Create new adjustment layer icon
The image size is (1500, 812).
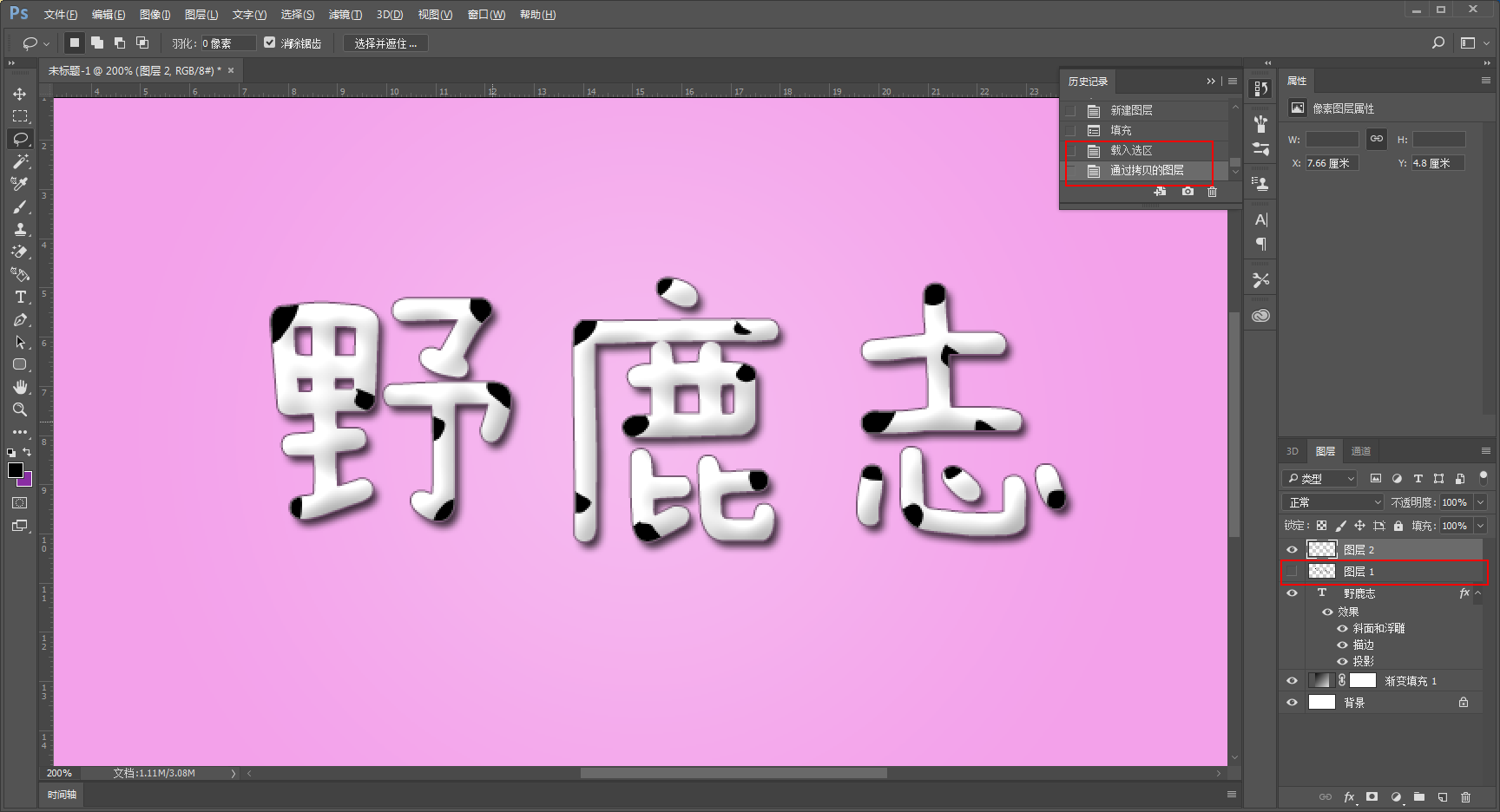click(x=1396, y=796)
